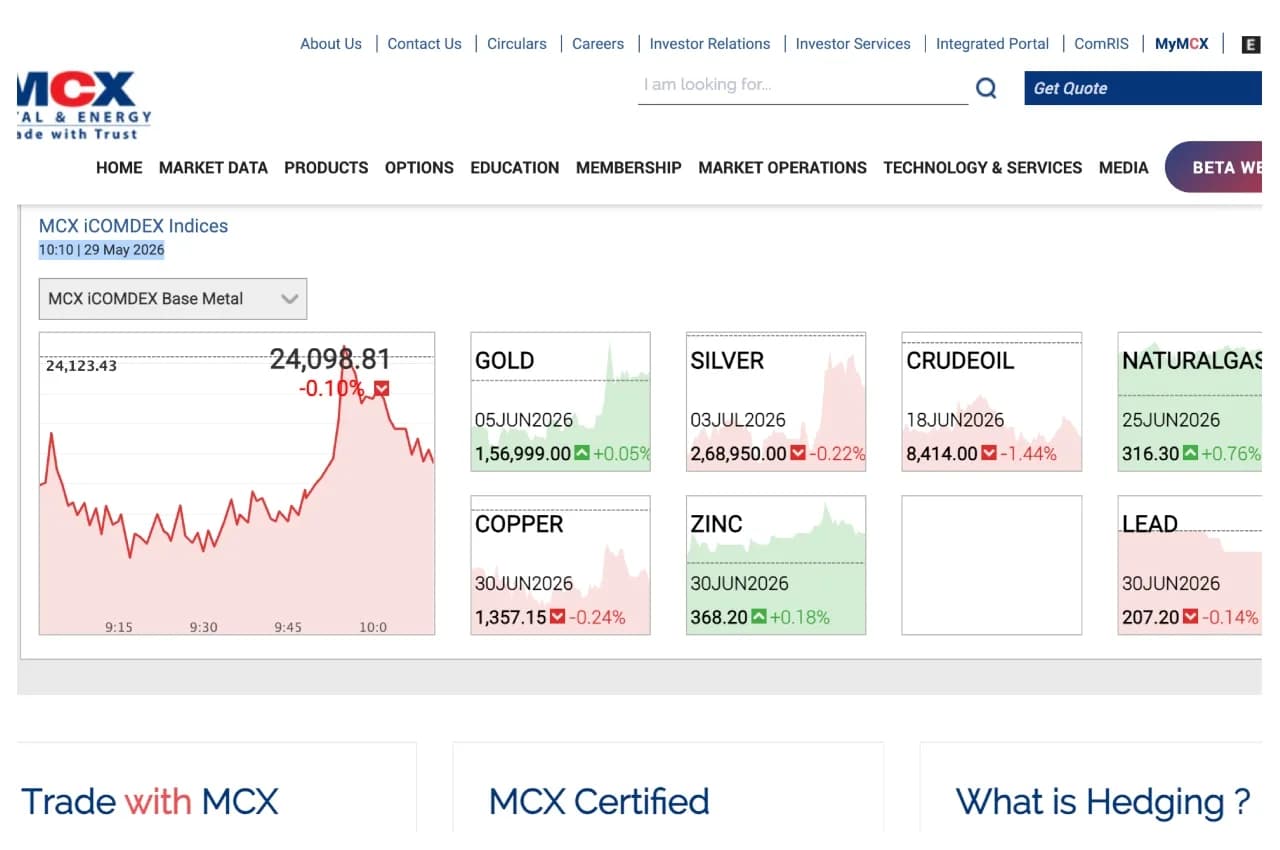Click the CRUDEOIL expiry 18JUN2026

[955, 420]
